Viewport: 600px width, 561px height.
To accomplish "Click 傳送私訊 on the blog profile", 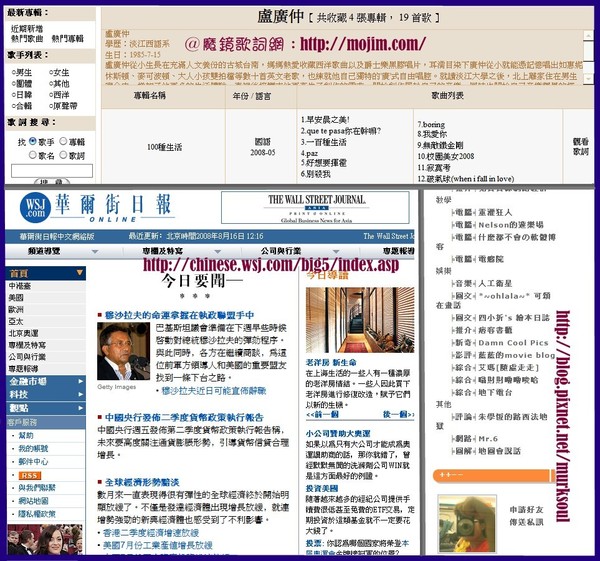I will coord(526,522).
